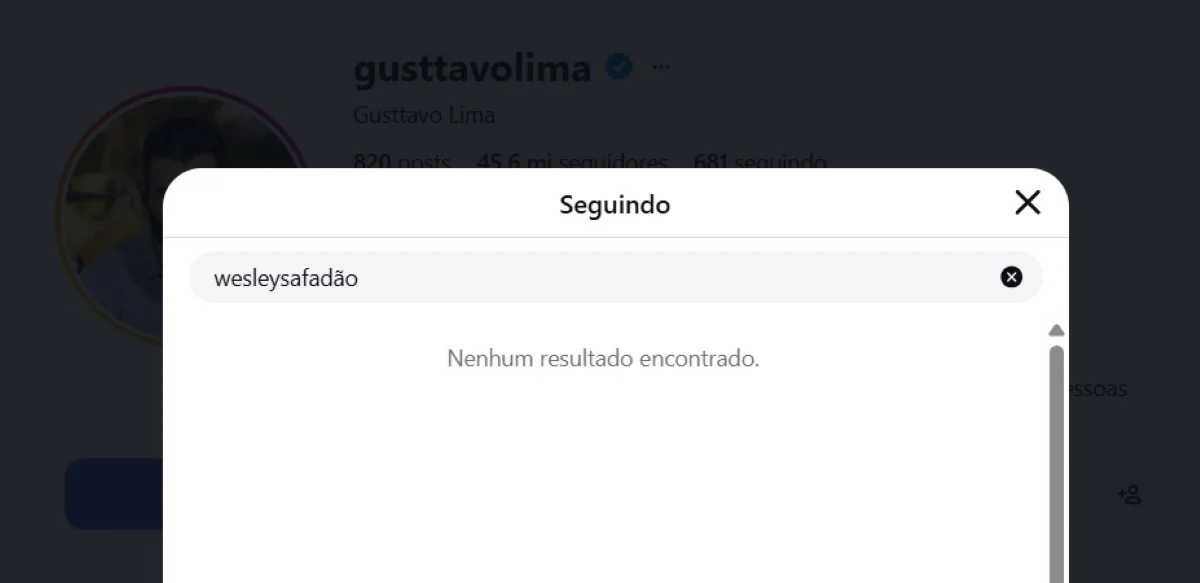Click the add-person suggestions icon button
Screen dimensions: 1200x583
[1130, 494]
